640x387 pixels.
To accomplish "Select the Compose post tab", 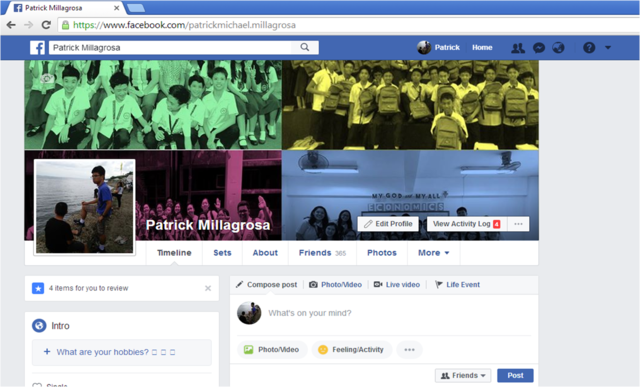I will [x=267, y=285].
